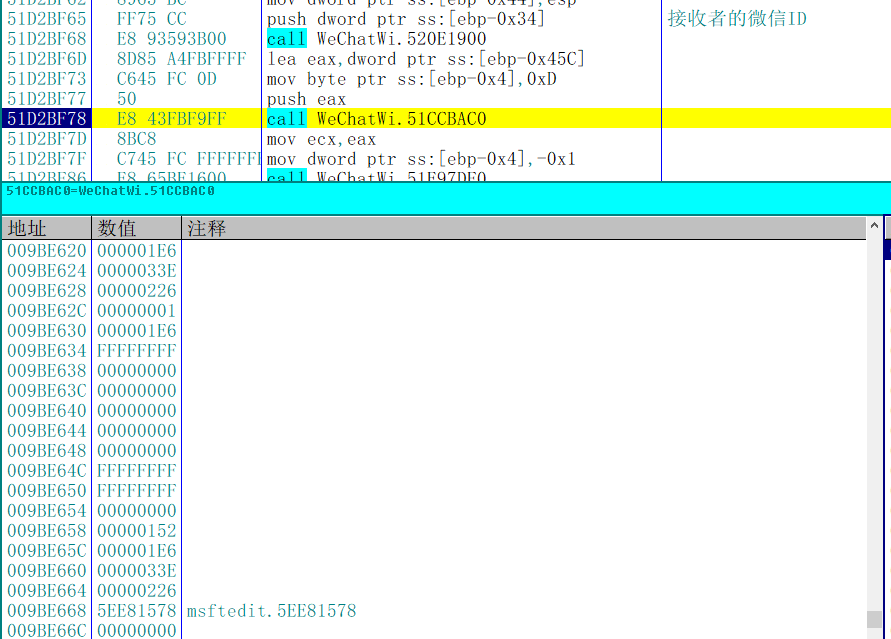
Task: Click the 注释 column header
Action: 524,228
